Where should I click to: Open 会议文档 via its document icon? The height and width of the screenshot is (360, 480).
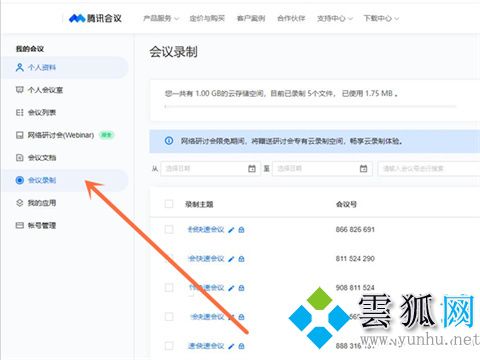20,157
